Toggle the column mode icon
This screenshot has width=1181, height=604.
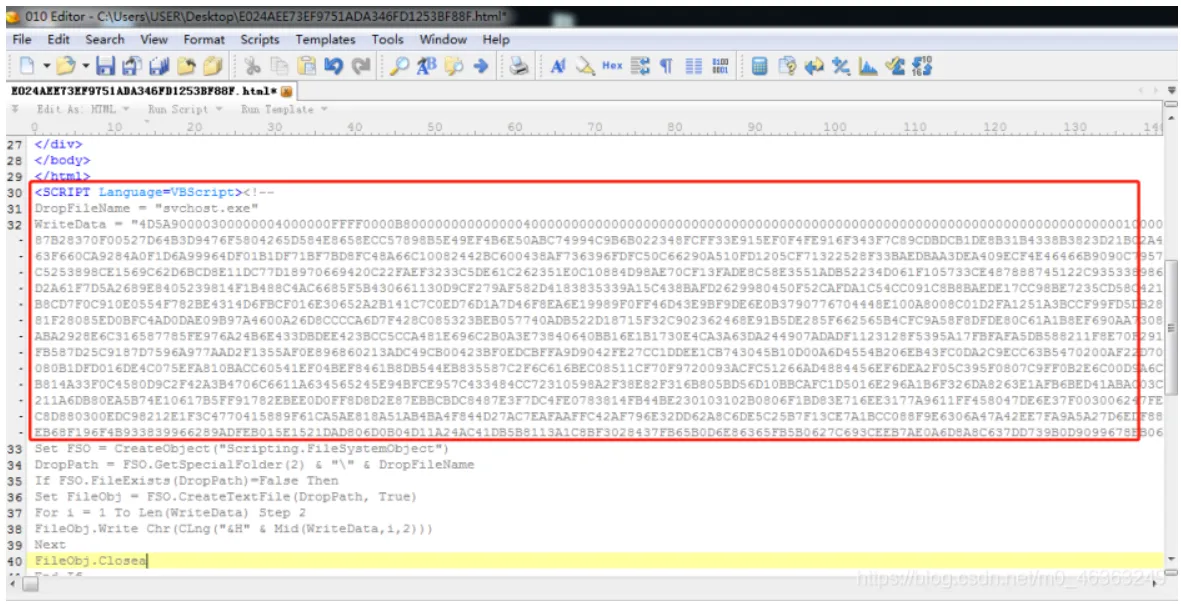(x=694, y=66)
